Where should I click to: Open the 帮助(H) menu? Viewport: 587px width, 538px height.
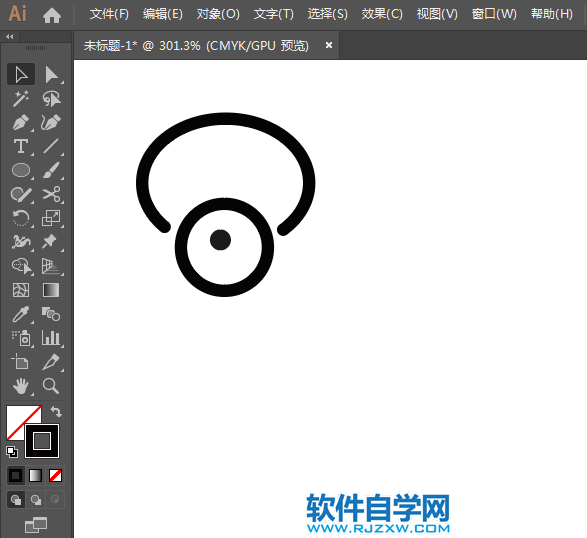click(x=552, y=14)
